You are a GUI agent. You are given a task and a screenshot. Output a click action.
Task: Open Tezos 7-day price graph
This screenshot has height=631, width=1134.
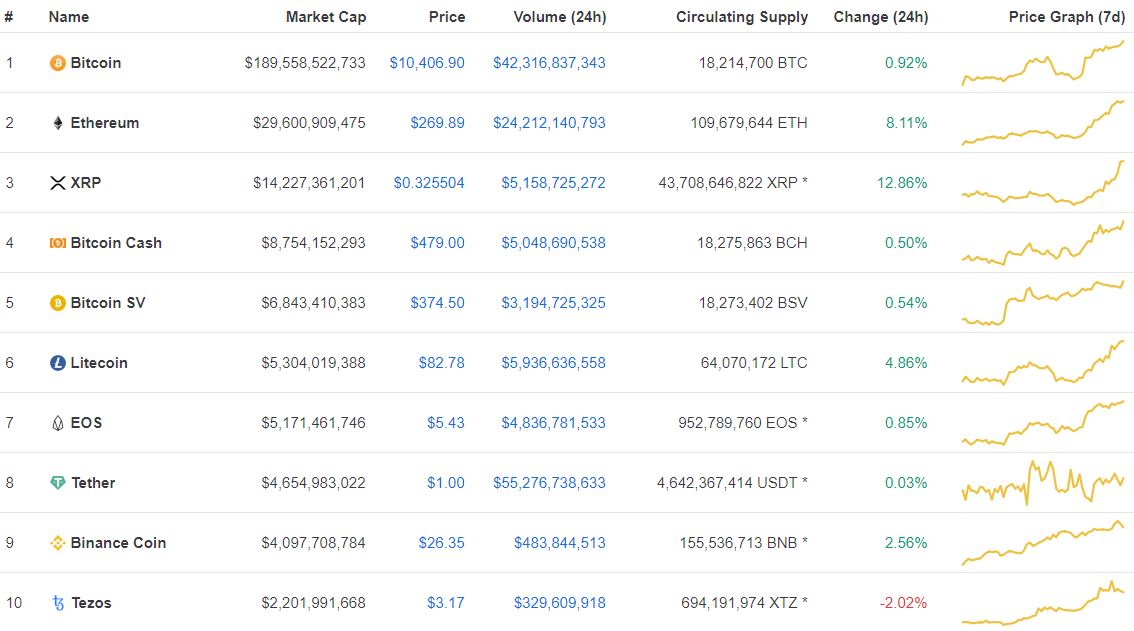click(1043, 603)
